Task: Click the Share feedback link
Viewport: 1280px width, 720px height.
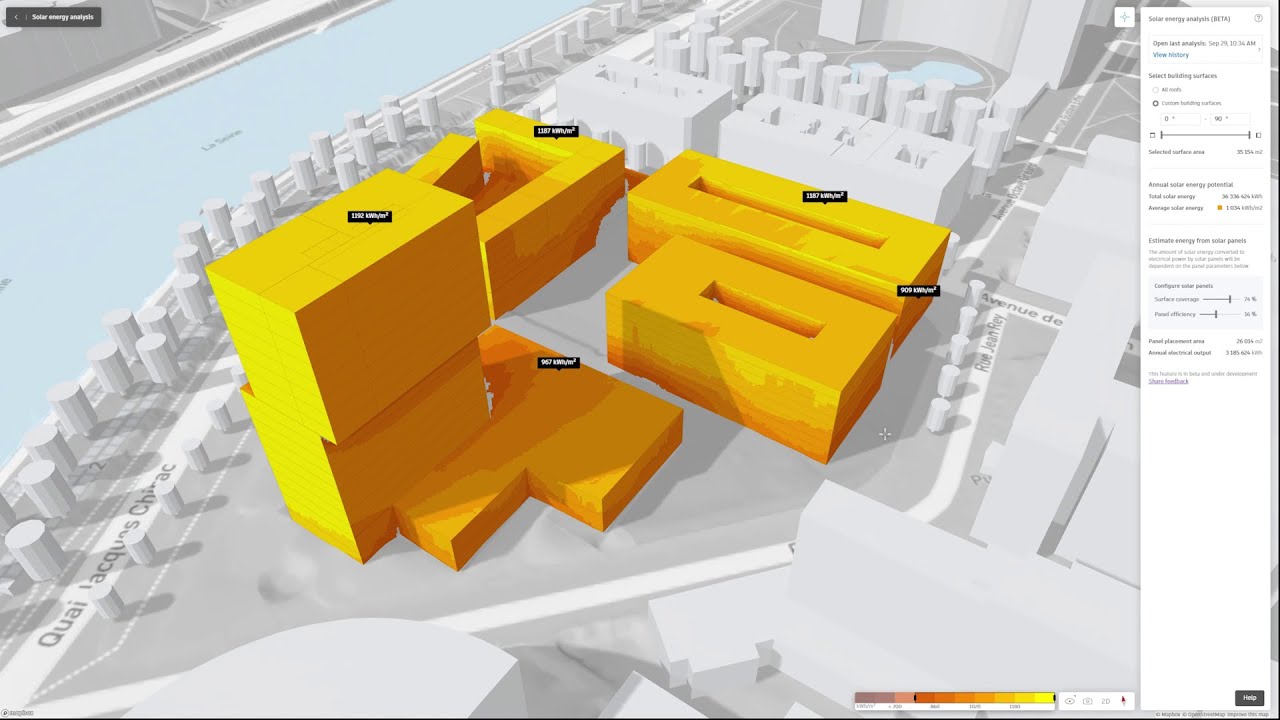Action: point(1168,381)
